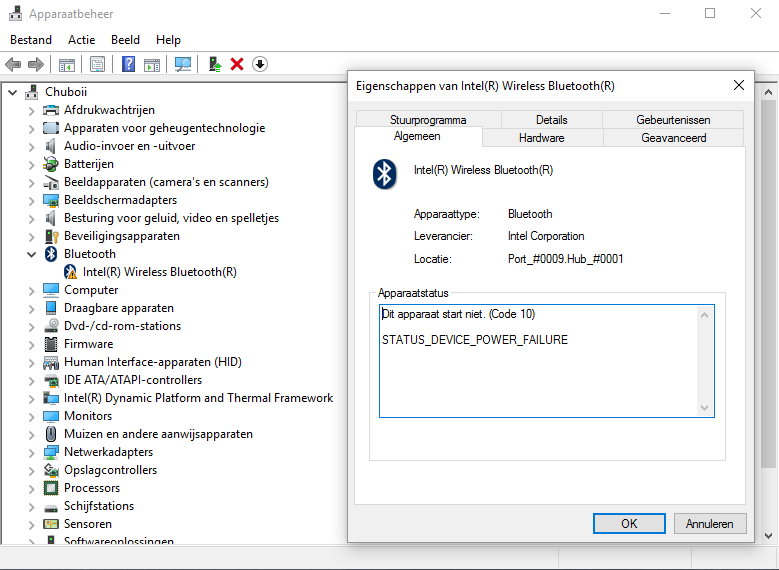Image resolution: width=779 pixels, height=570 pixels.
Task: Click the Update driver toolbar icon
Action: 215,64
